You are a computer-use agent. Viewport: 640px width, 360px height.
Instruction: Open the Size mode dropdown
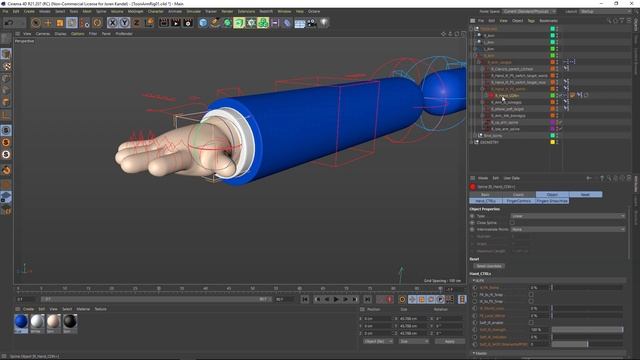(413, 341)
